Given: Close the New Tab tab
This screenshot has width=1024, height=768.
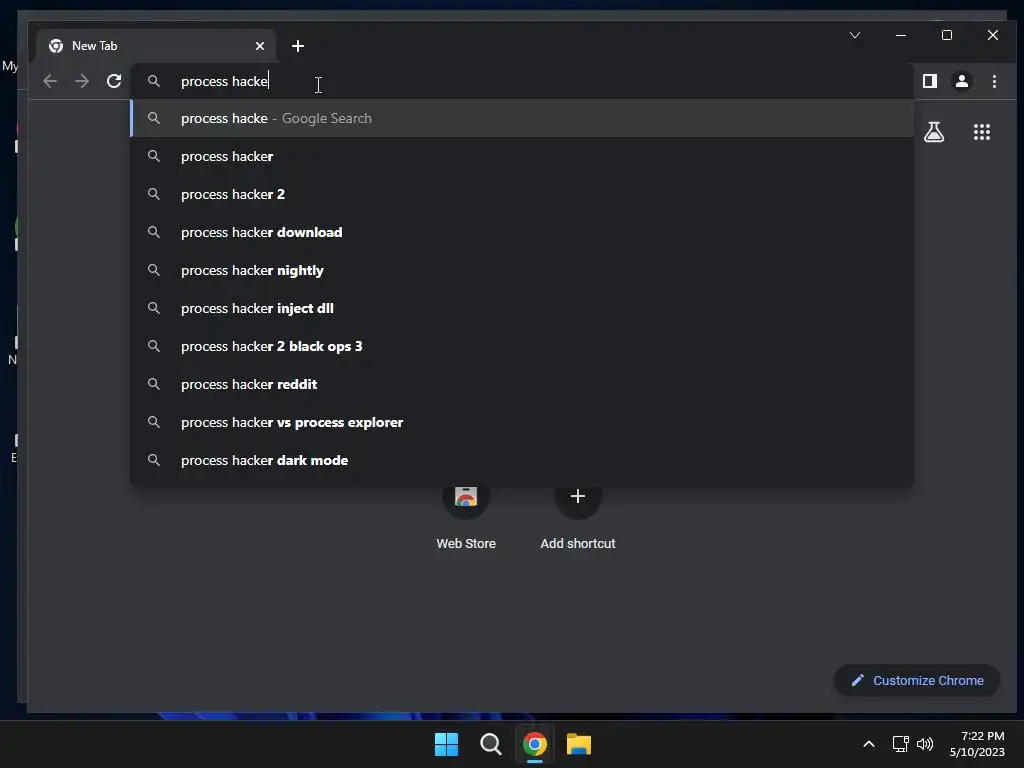Looking at the screenshot, I should [260, 46].
